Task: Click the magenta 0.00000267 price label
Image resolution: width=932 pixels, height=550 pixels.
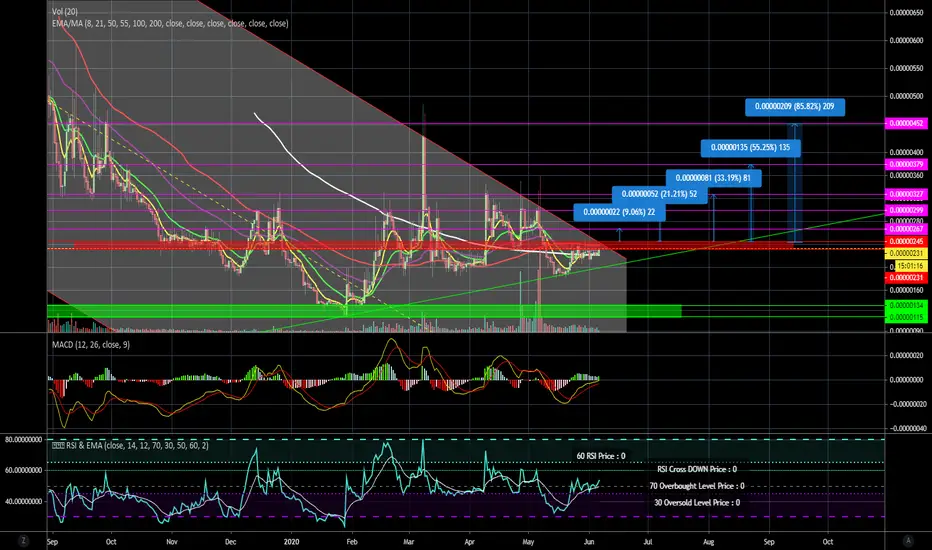Action: point(906,229)
